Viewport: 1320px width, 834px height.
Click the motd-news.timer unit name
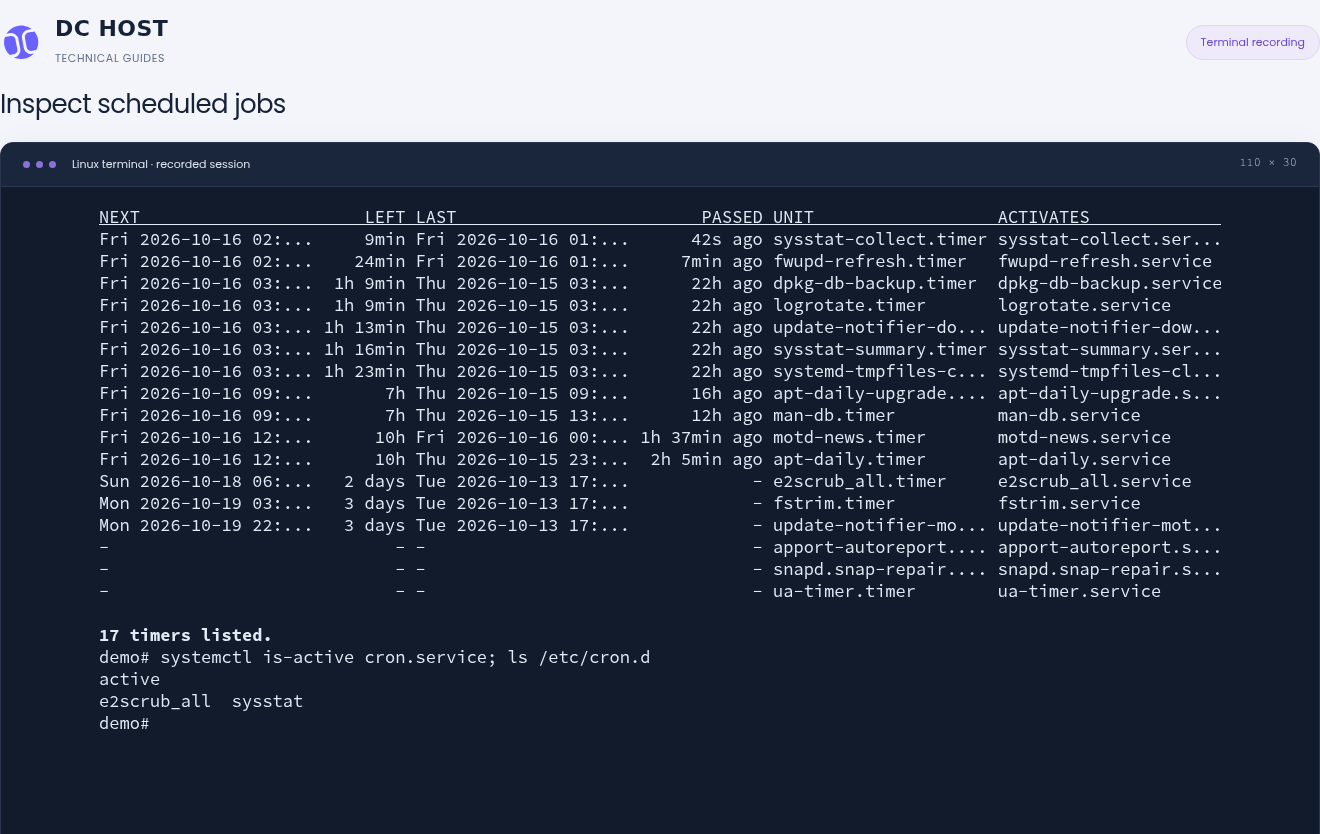(x=849, y=437)
